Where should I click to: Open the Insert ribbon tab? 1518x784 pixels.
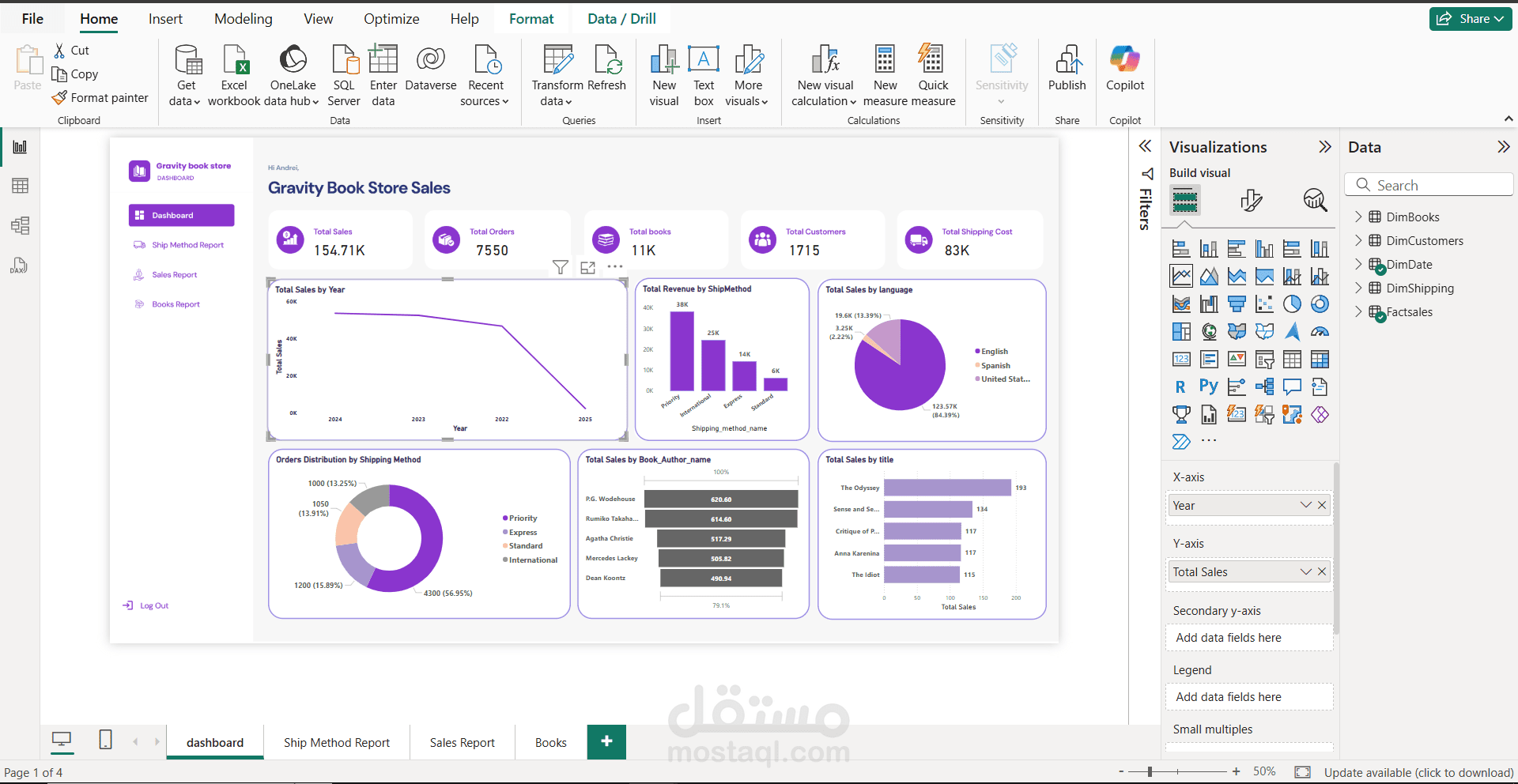pos(165,19)
